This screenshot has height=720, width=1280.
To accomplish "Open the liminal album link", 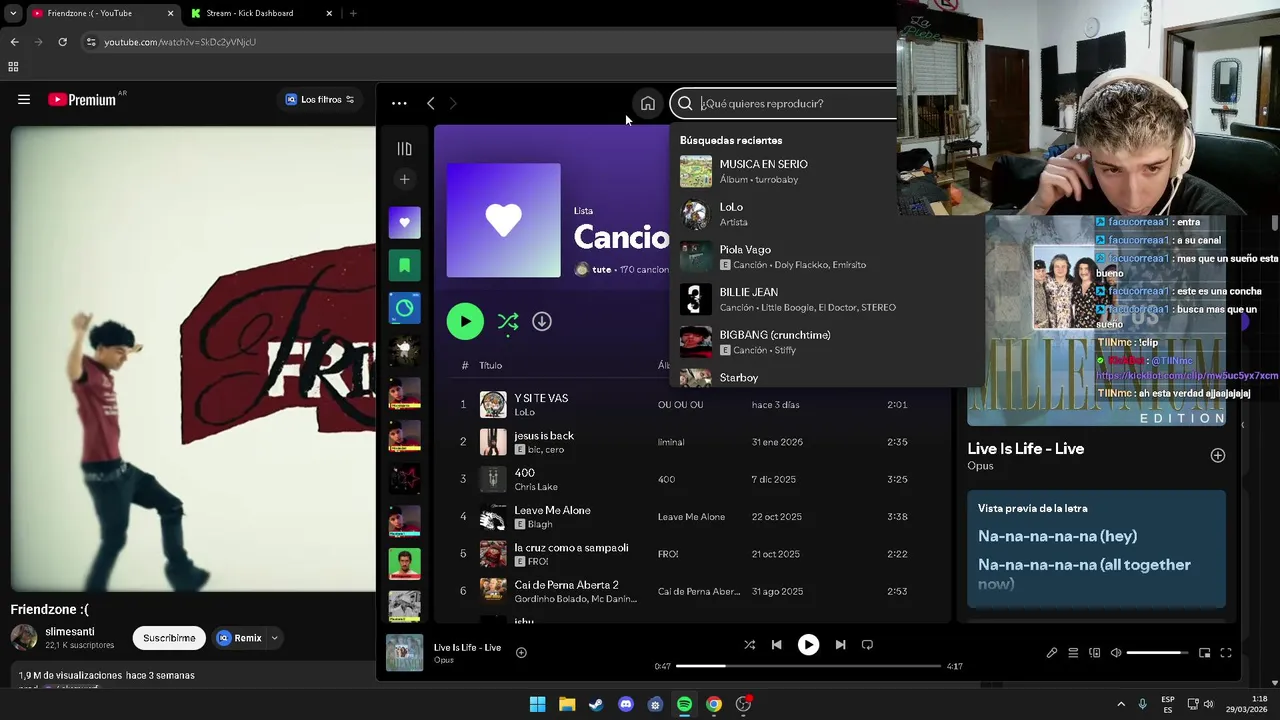I will tap(671, 442).
